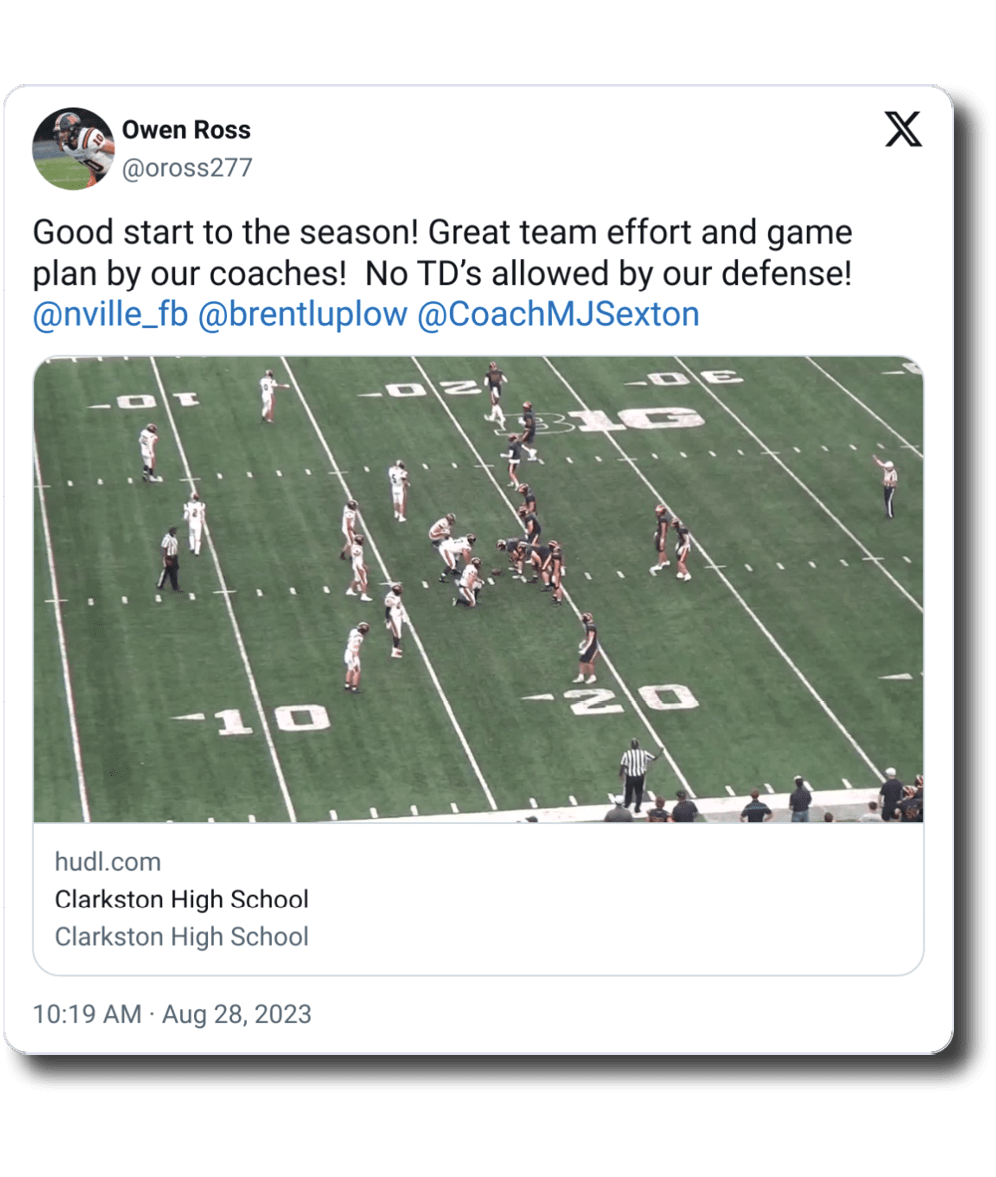
Task: Click the X logo icon
Action: [x=903, y=129]
